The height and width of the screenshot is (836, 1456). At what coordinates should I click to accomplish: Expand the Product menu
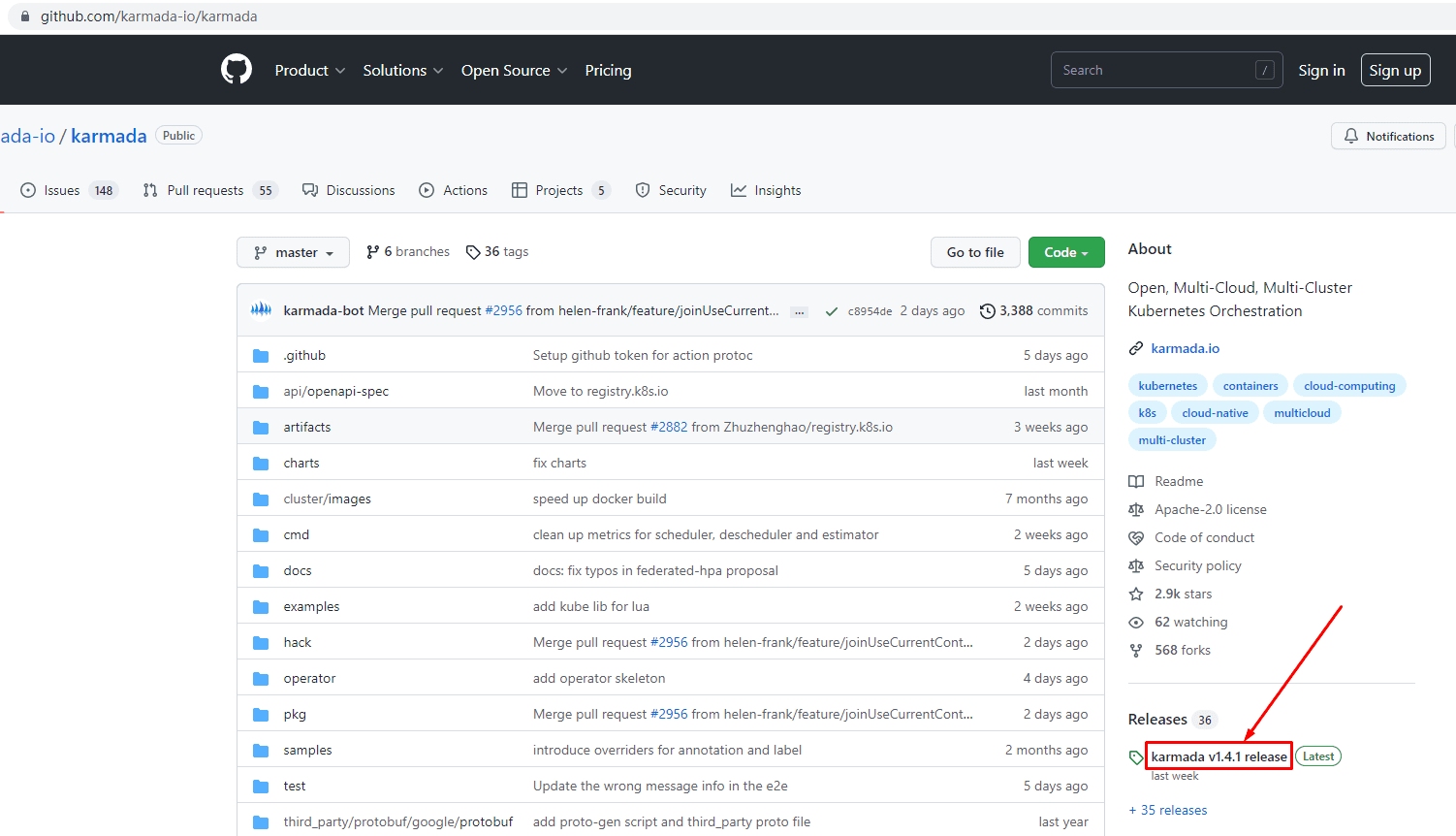click(x=310, y=71)
